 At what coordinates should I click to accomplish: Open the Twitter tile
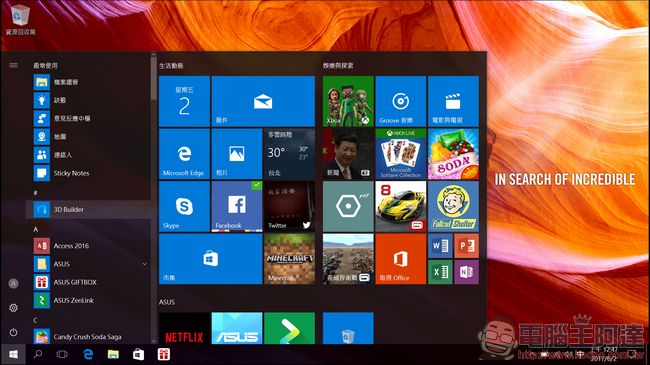(289, 207)
